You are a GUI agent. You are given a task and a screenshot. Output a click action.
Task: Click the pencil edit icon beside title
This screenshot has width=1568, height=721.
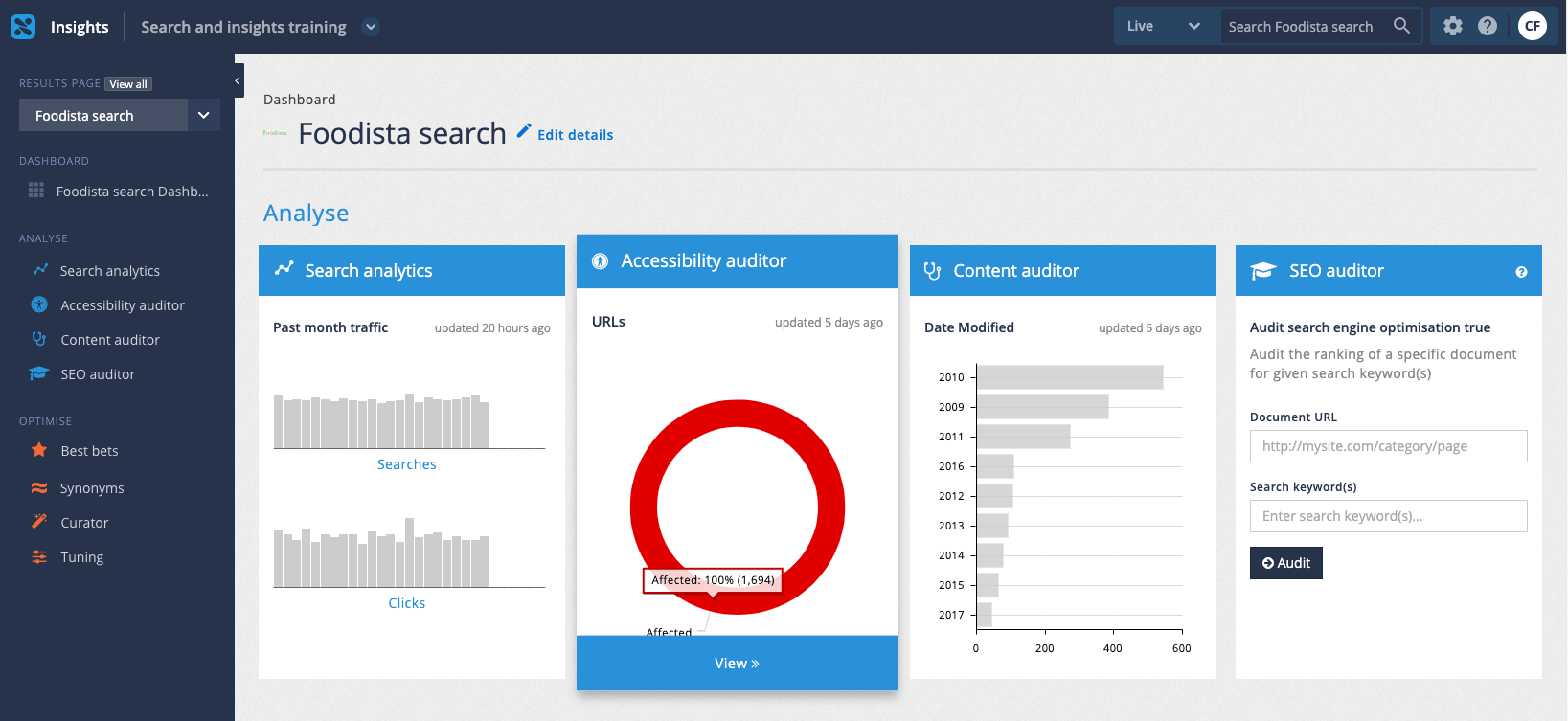[x=524, y=130]
